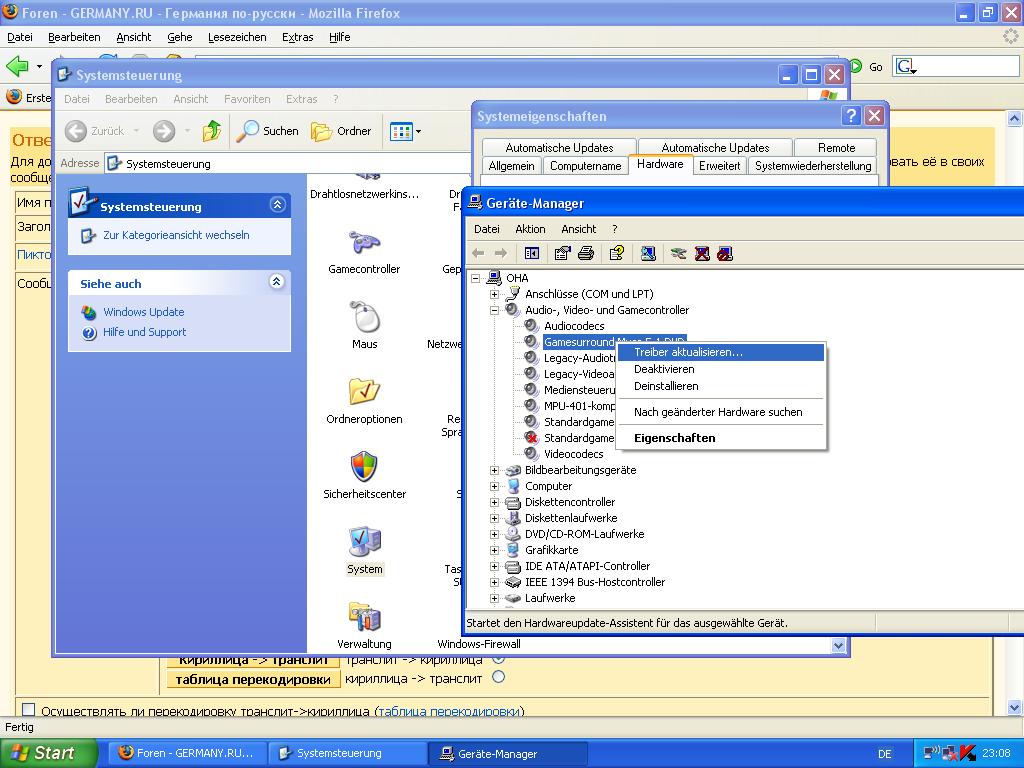Expand the Grafikkarte node
The image size is (1024, 768).
(494, 550)
